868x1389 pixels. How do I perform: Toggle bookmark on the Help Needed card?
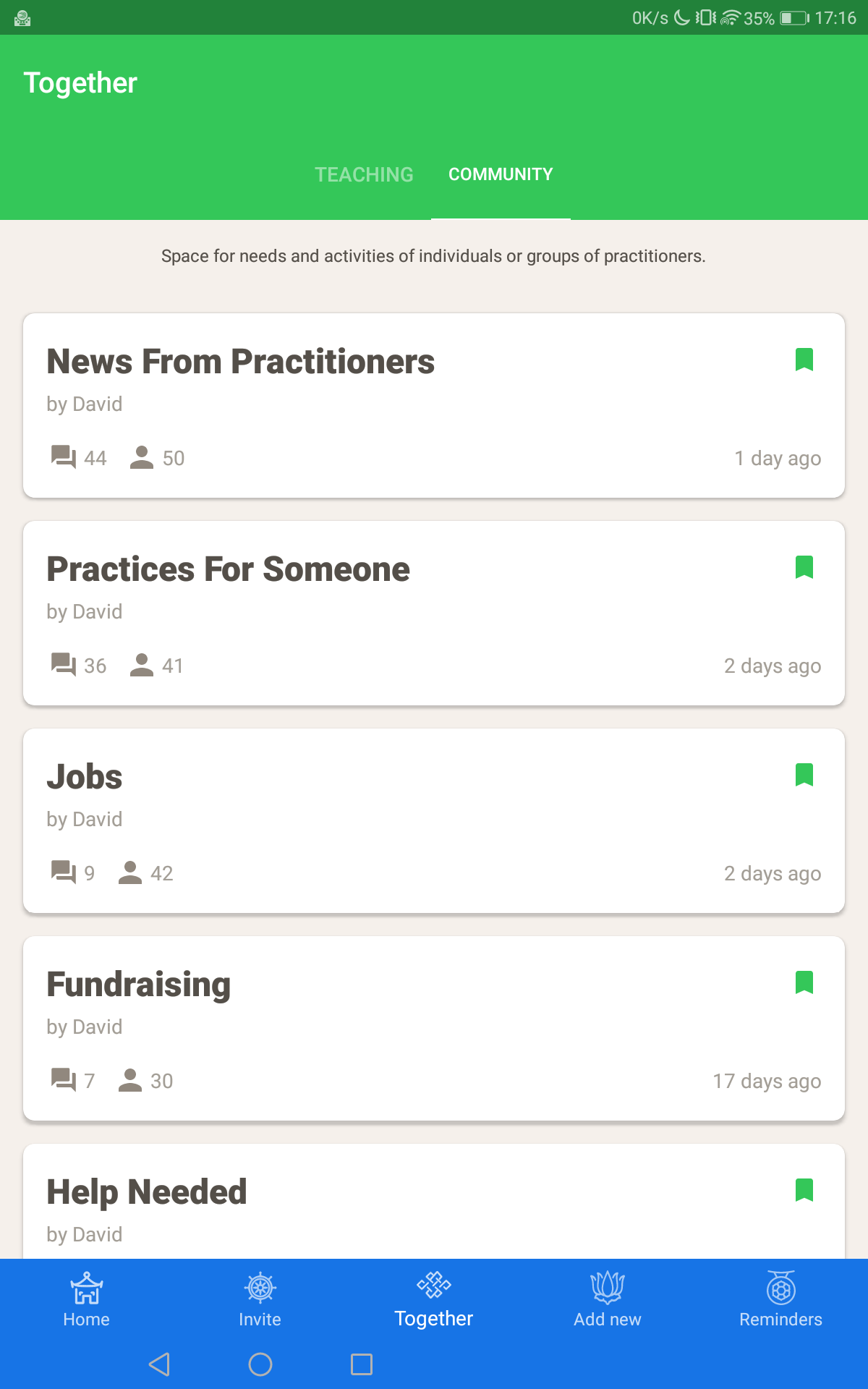pos(804,1190)
